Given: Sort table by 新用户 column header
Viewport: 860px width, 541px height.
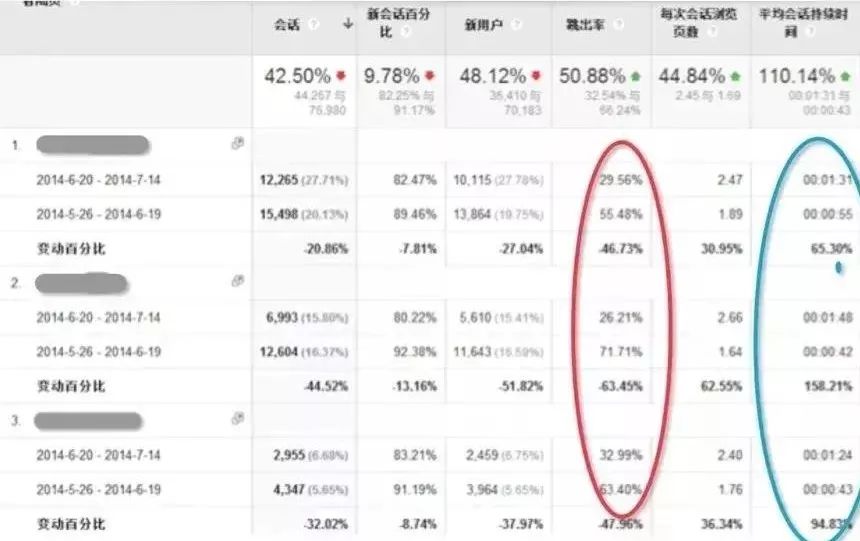Looking at the screenshot, I should pyautogui.click(x=484, y=25).
